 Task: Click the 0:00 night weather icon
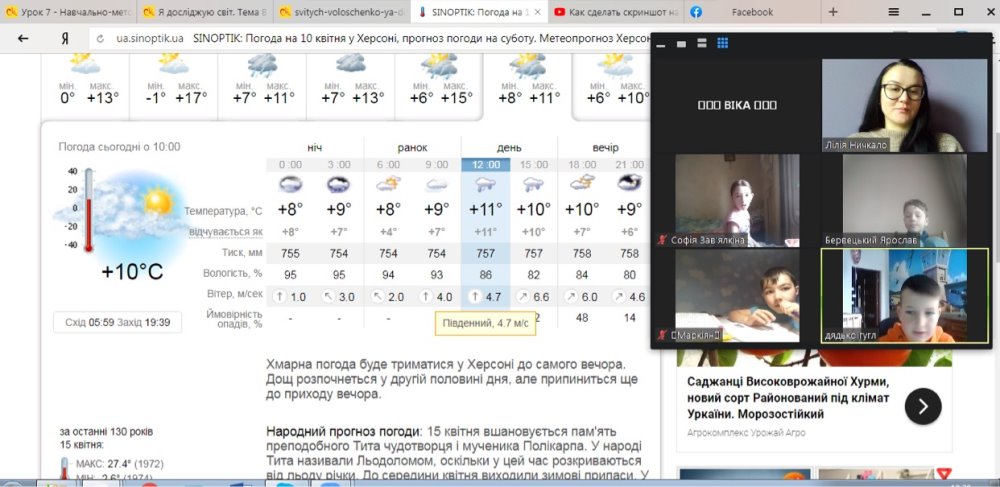pyautogui.click(x=290, y=184)
